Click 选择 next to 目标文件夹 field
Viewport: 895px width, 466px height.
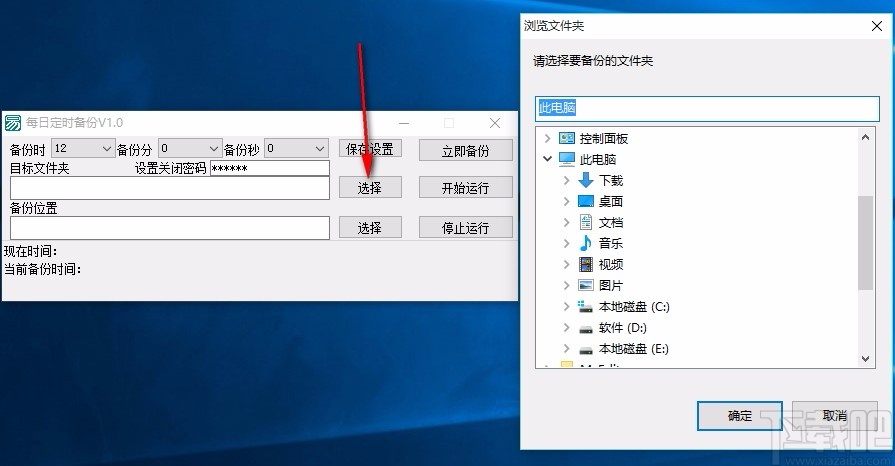coord(370,187)
